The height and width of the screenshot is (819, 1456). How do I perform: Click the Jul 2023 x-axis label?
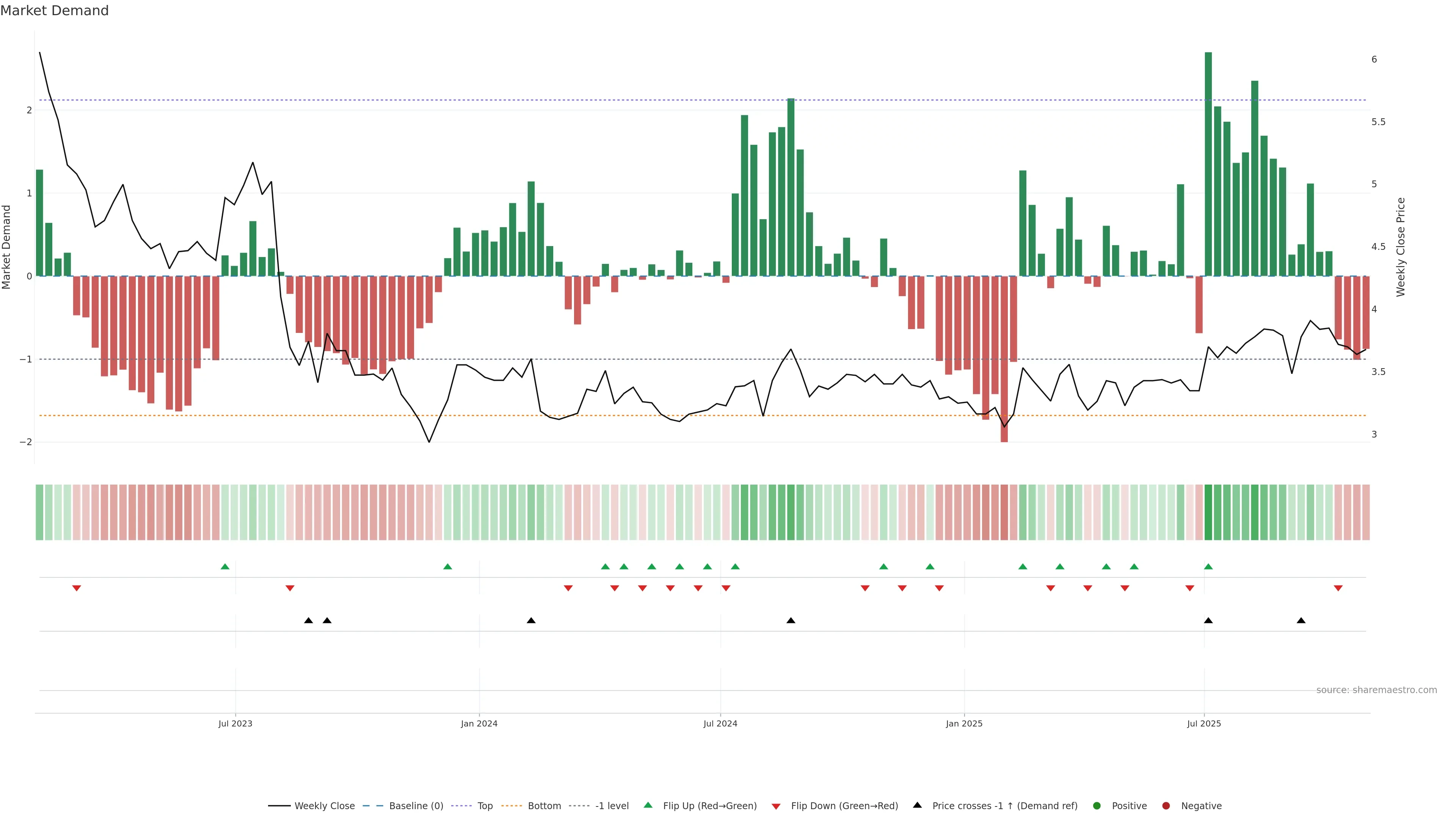[x=235, y=723]
